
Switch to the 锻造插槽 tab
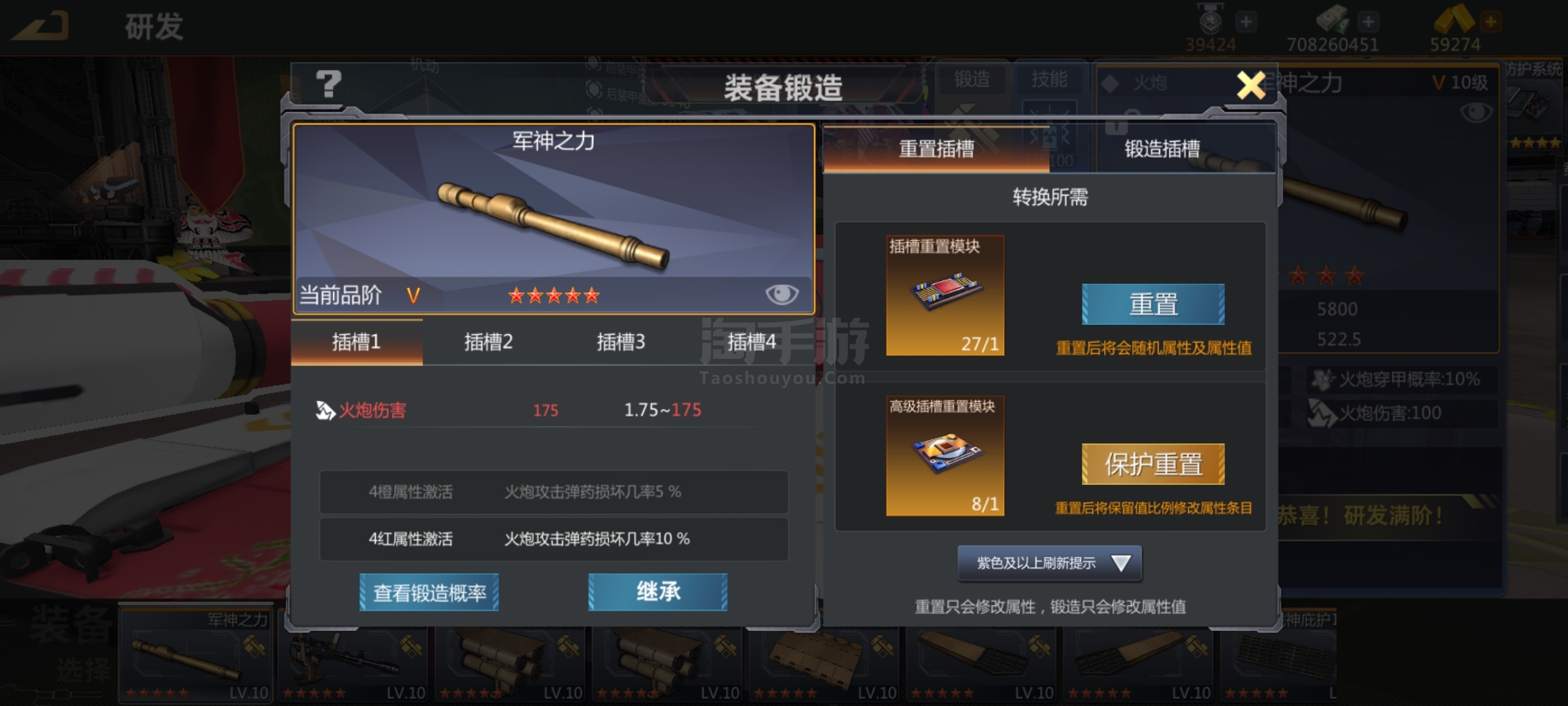(1162, 149)
